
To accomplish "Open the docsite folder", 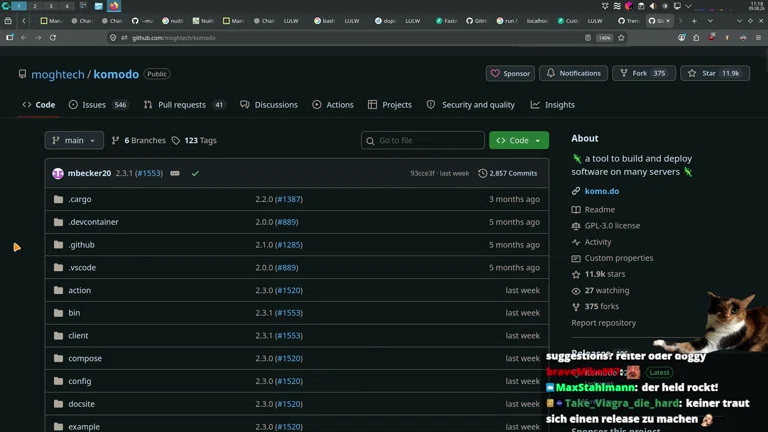I will [x=81, y=404].
